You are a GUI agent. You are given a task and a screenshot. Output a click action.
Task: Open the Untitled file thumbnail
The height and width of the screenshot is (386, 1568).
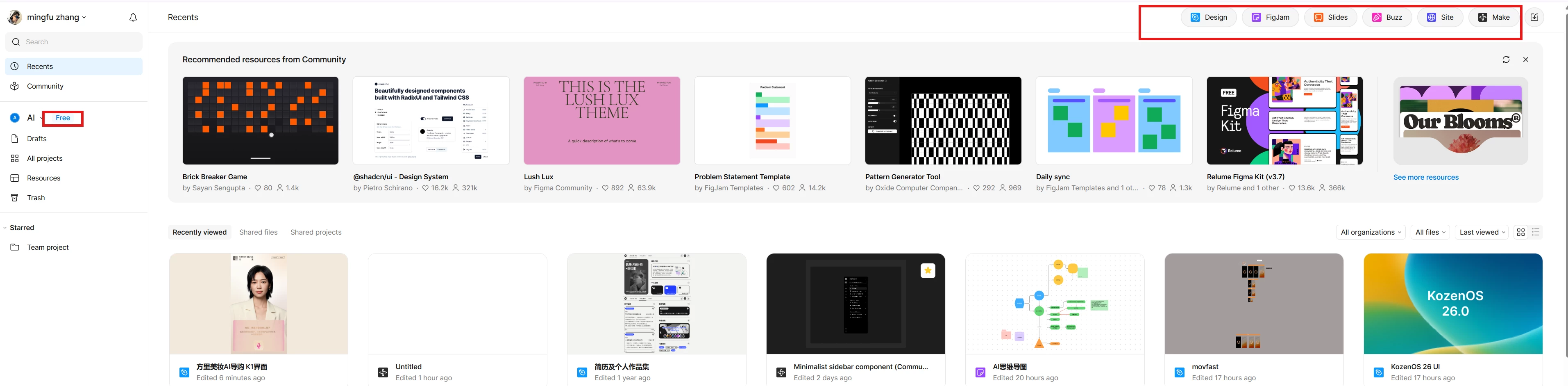click(458, 304)
